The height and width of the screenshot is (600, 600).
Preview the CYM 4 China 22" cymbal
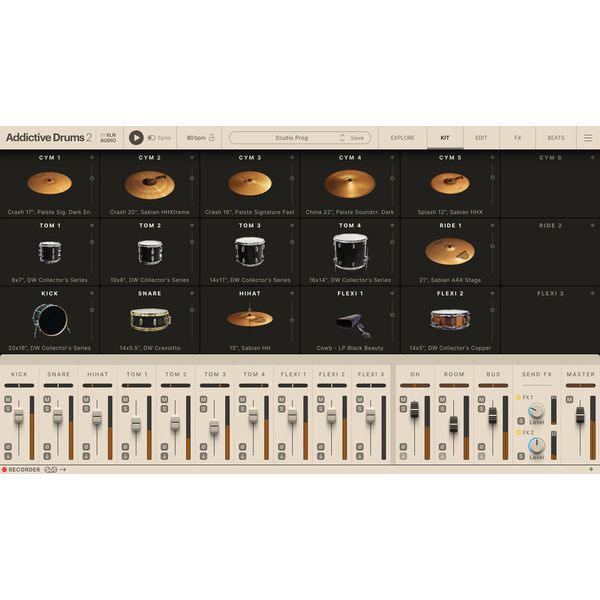pyautogui.click(x=350, y=184)
